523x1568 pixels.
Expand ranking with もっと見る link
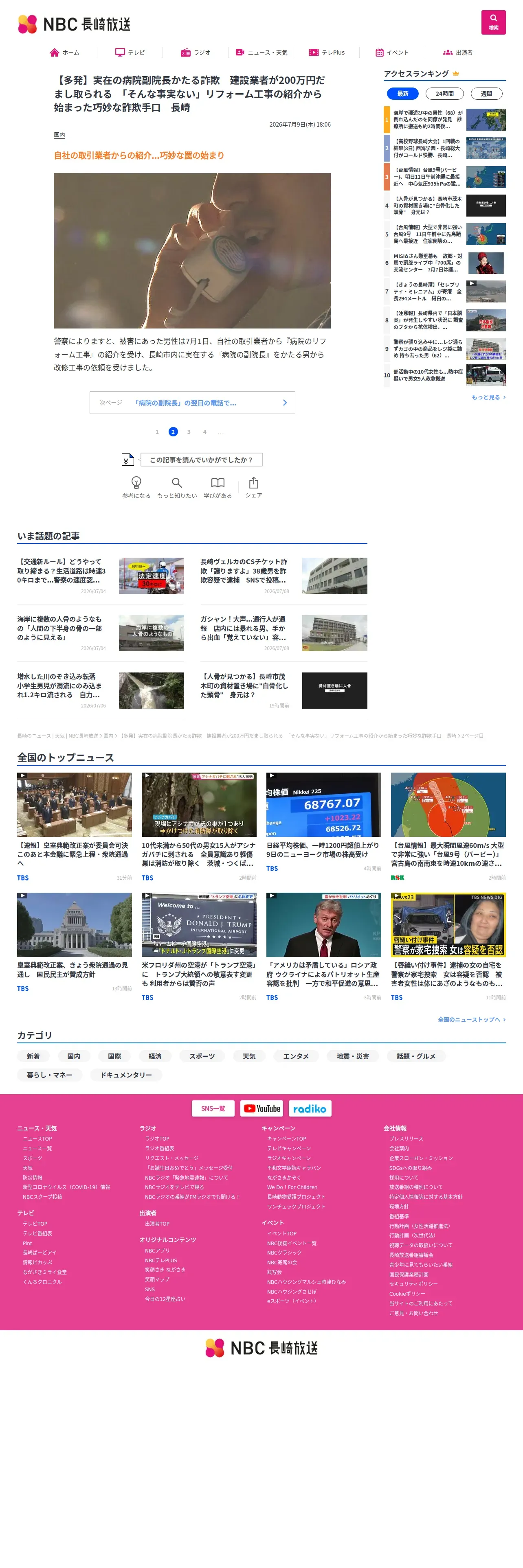488,397
